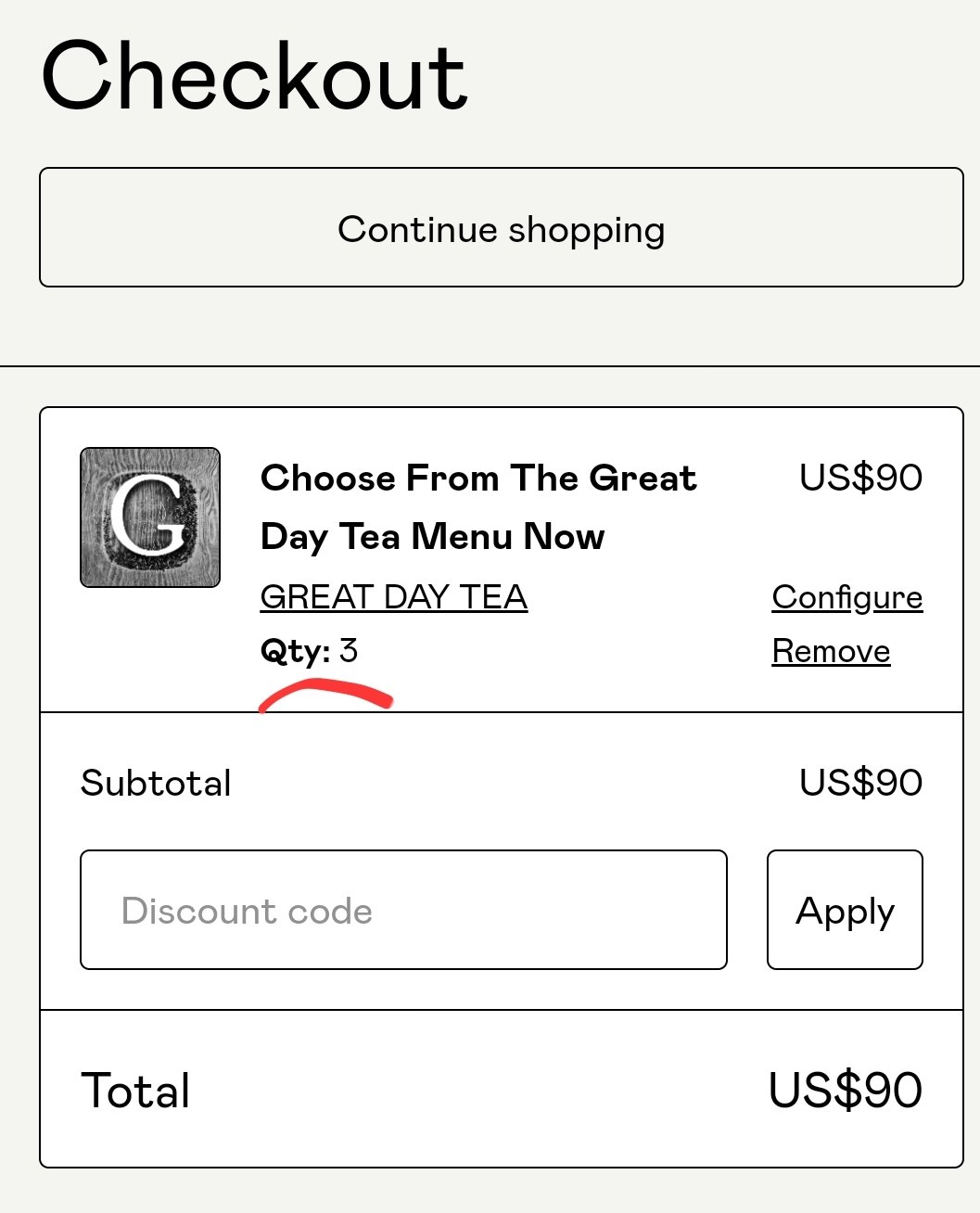Image resolution: width=980 pixels, height=1213 pixels.
Task: Click the Total label
Action: 135,1091
